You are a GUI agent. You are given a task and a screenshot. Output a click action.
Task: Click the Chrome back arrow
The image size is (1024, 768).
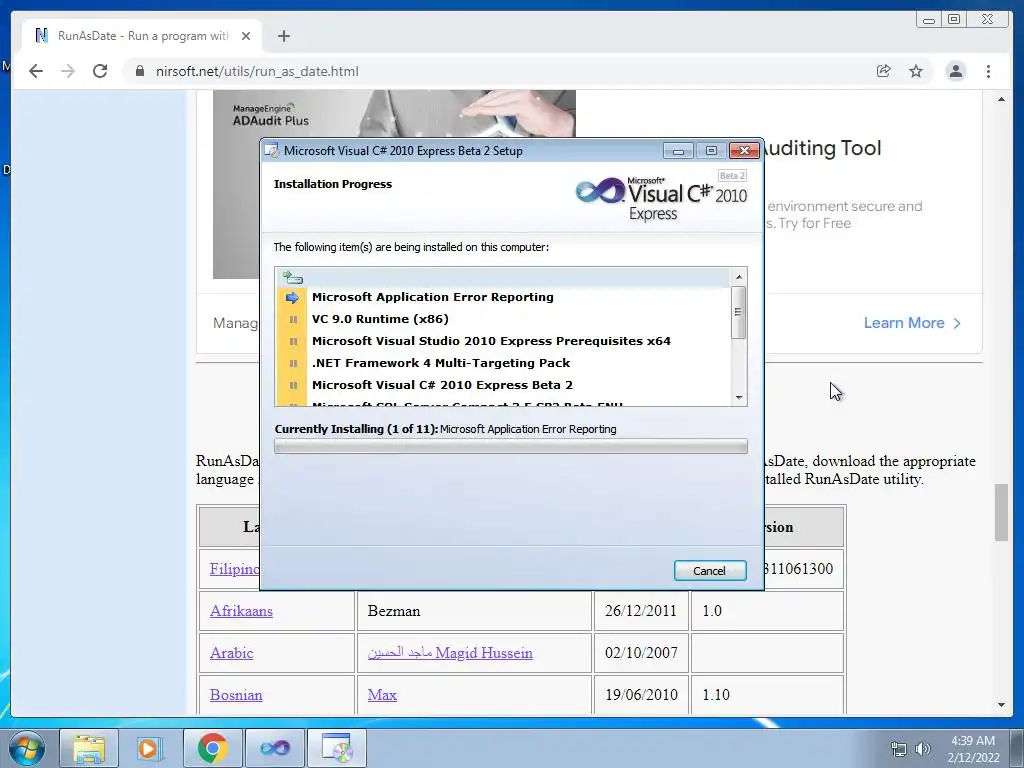pos(36,71)
